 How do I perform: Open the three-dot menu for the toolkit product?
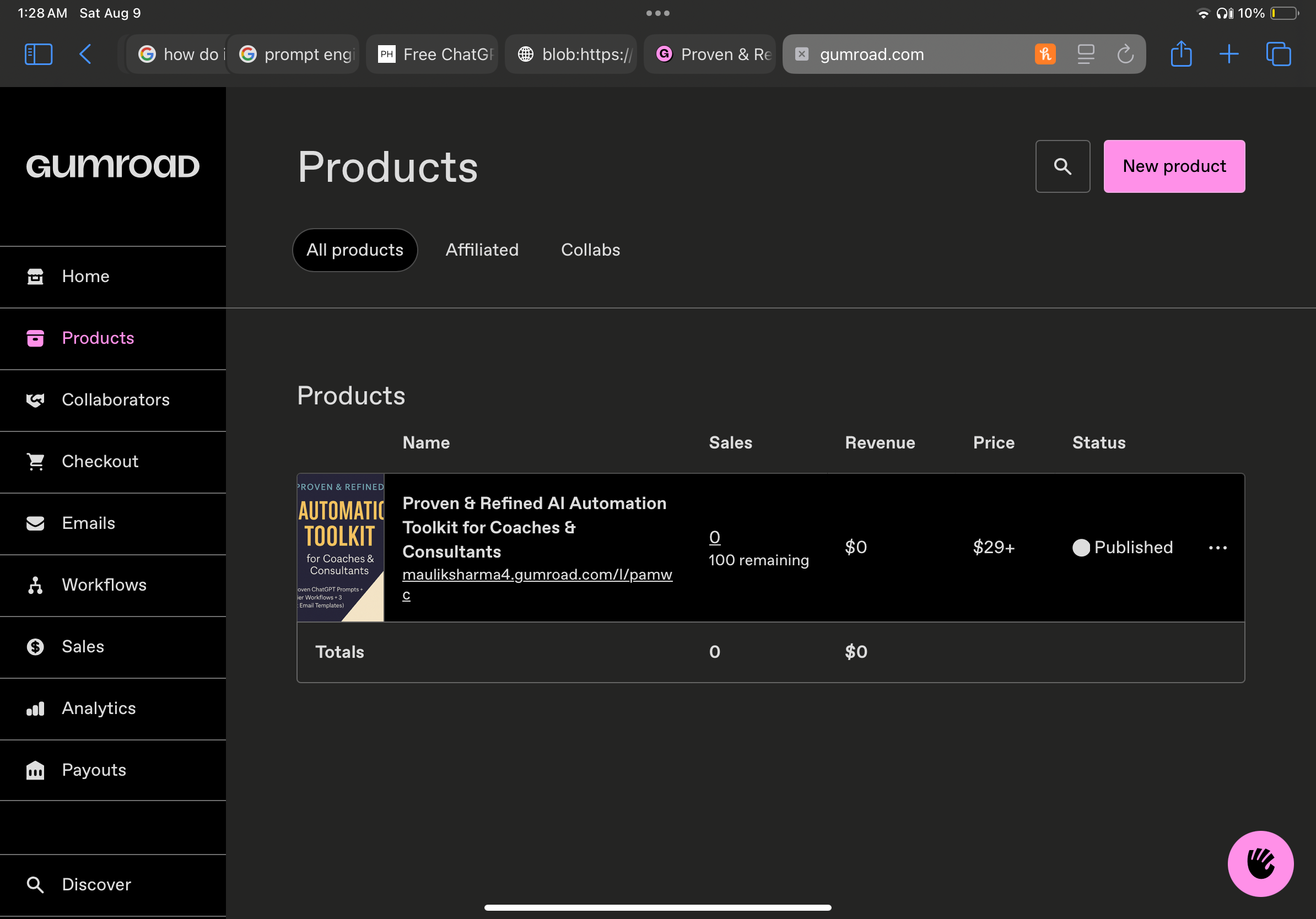click(1217, 548)
